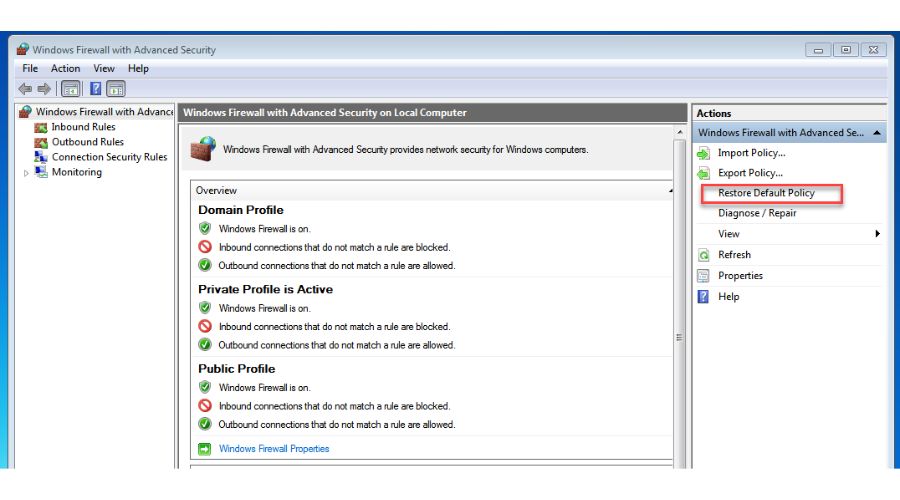Click the Domain Profile heading

240,210
